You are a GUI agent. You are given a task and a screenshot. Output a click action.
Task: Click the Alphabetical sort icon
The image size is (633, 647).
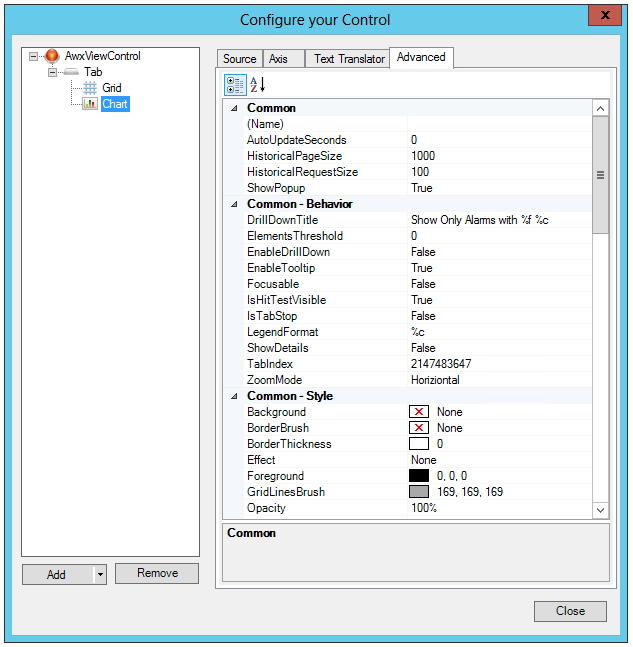click(x=257, y=85)
